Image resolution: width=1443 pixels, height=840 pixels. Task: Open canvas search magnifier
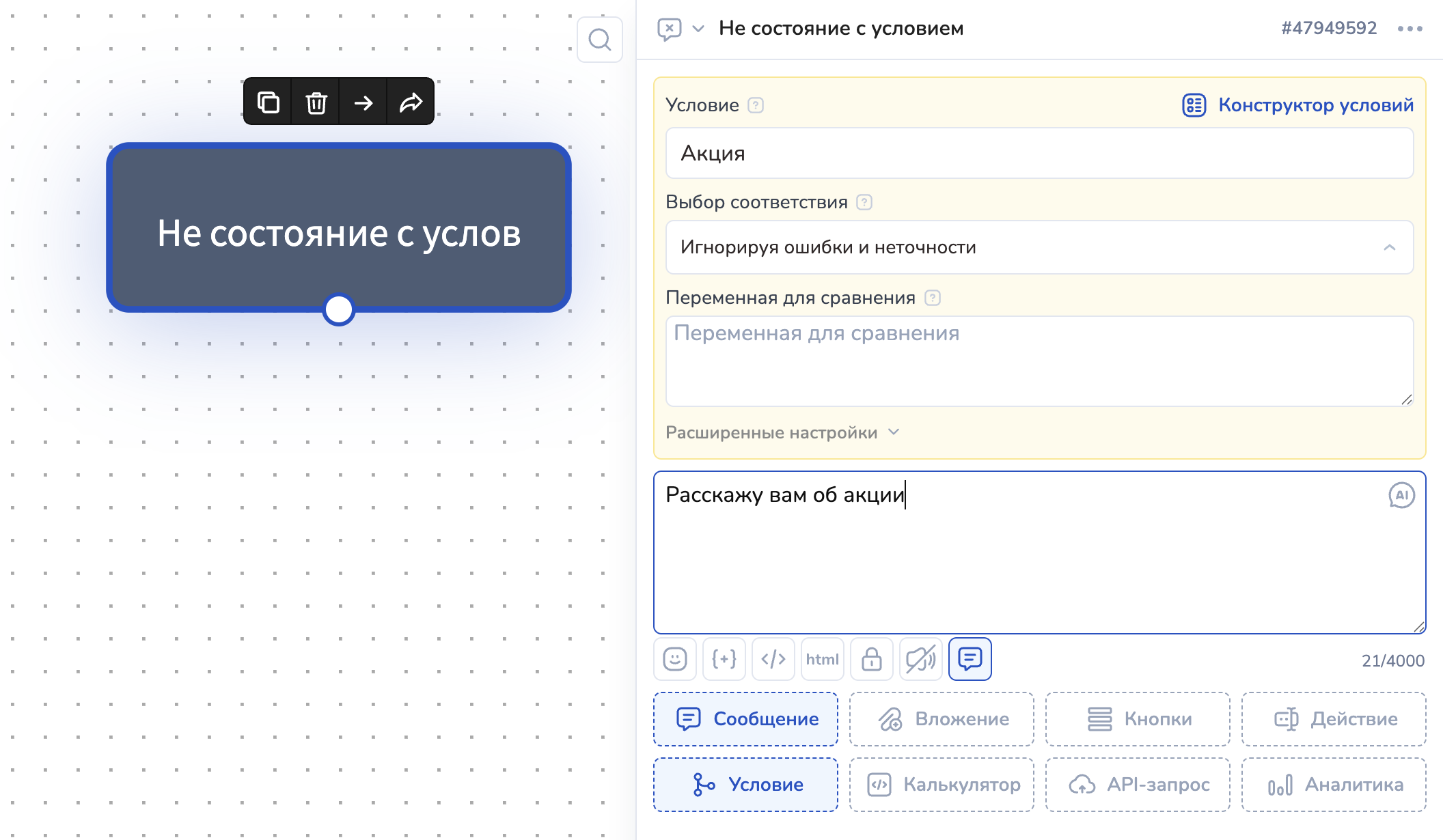pyautogui.click(x=599, y=40)
